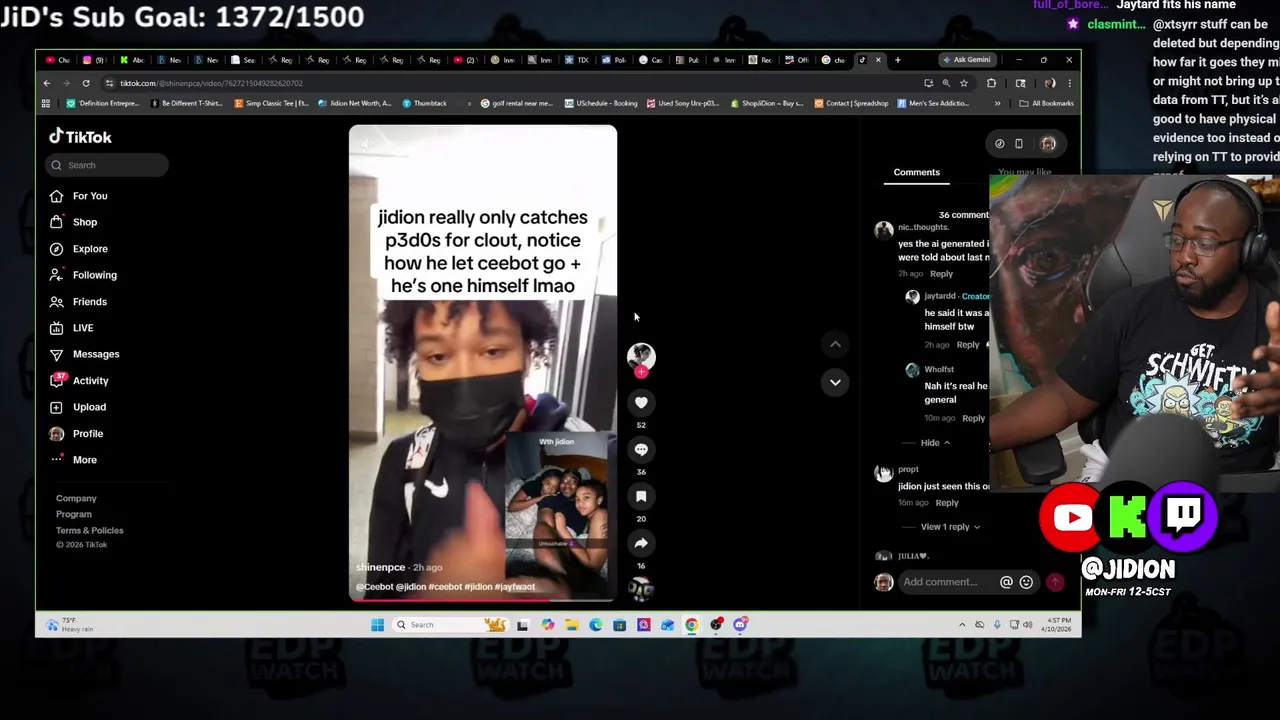Open the Get app phone icon

[x=1019, y=144]
